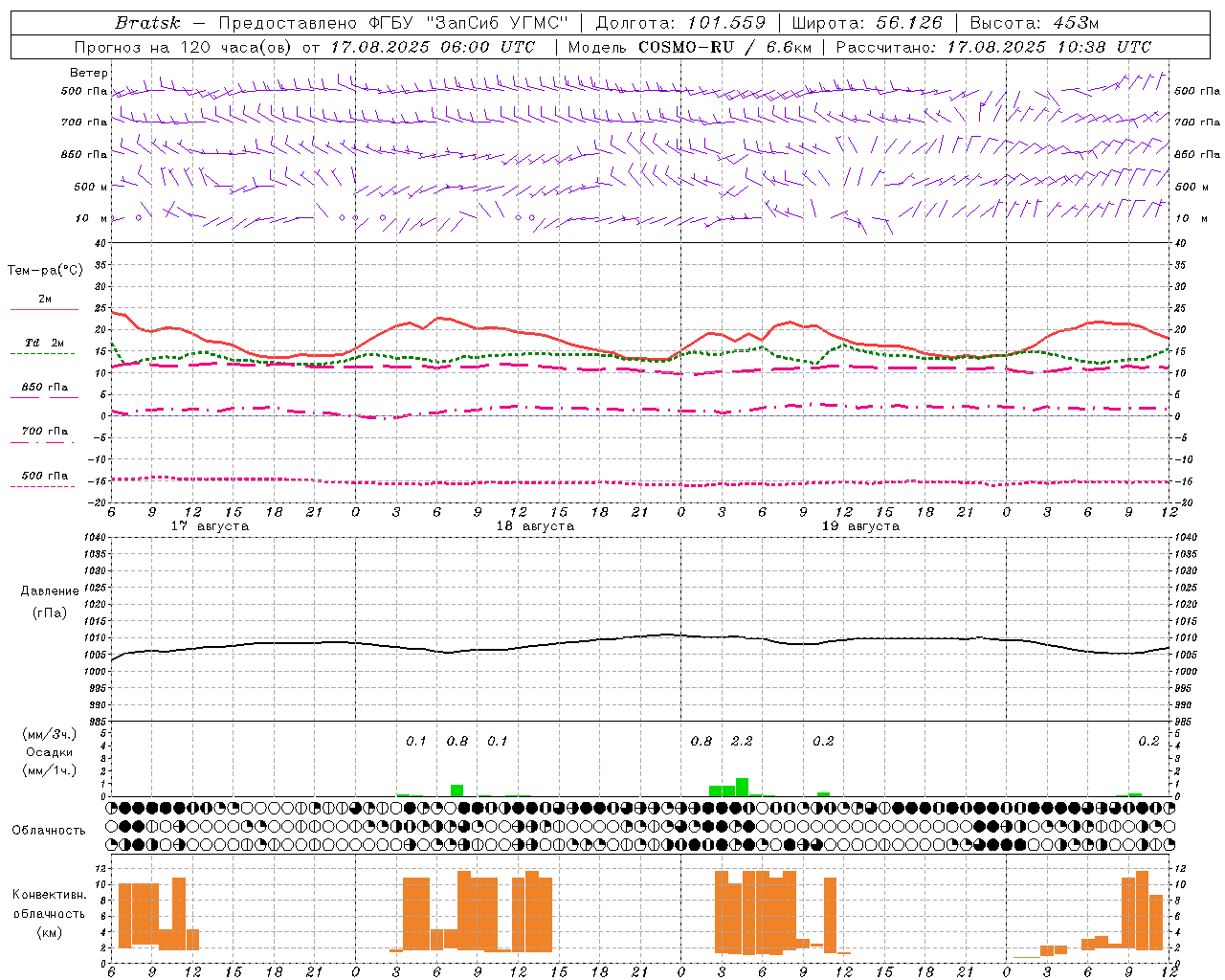The image size is (1225, 980).
Task: Click the station name "Bratsk" in header
Action: tap(147, 23)
